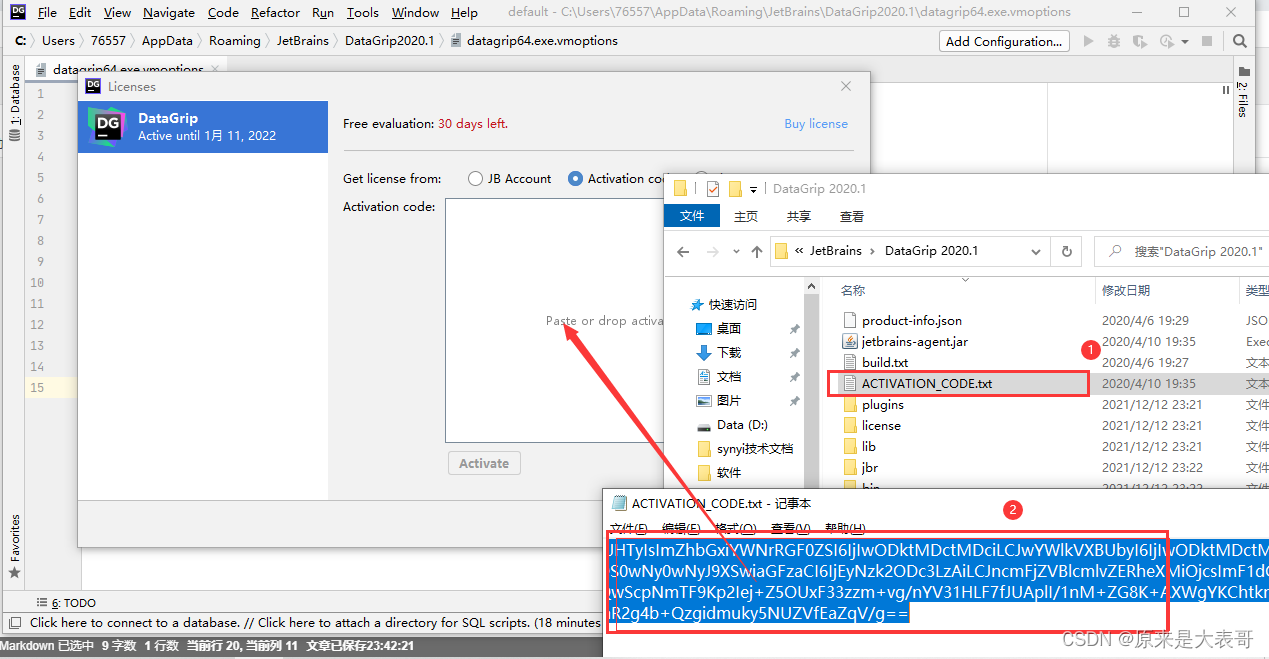Click the Profiler run icon
The image size is (1269, 659).
tap(1166, 41)
